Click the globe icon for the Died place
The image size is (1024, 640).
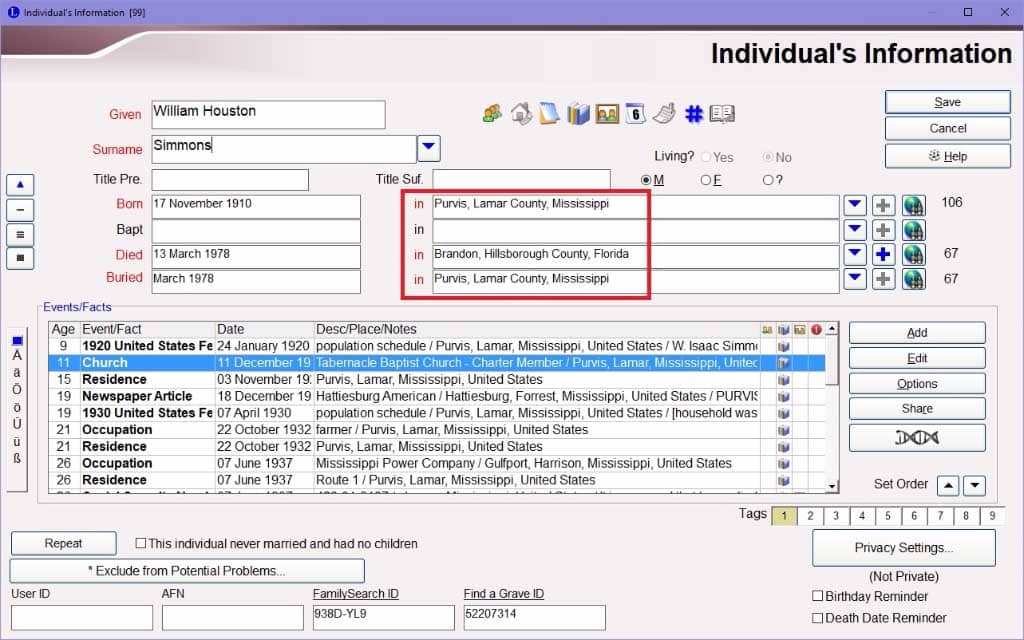pos(913,254)
